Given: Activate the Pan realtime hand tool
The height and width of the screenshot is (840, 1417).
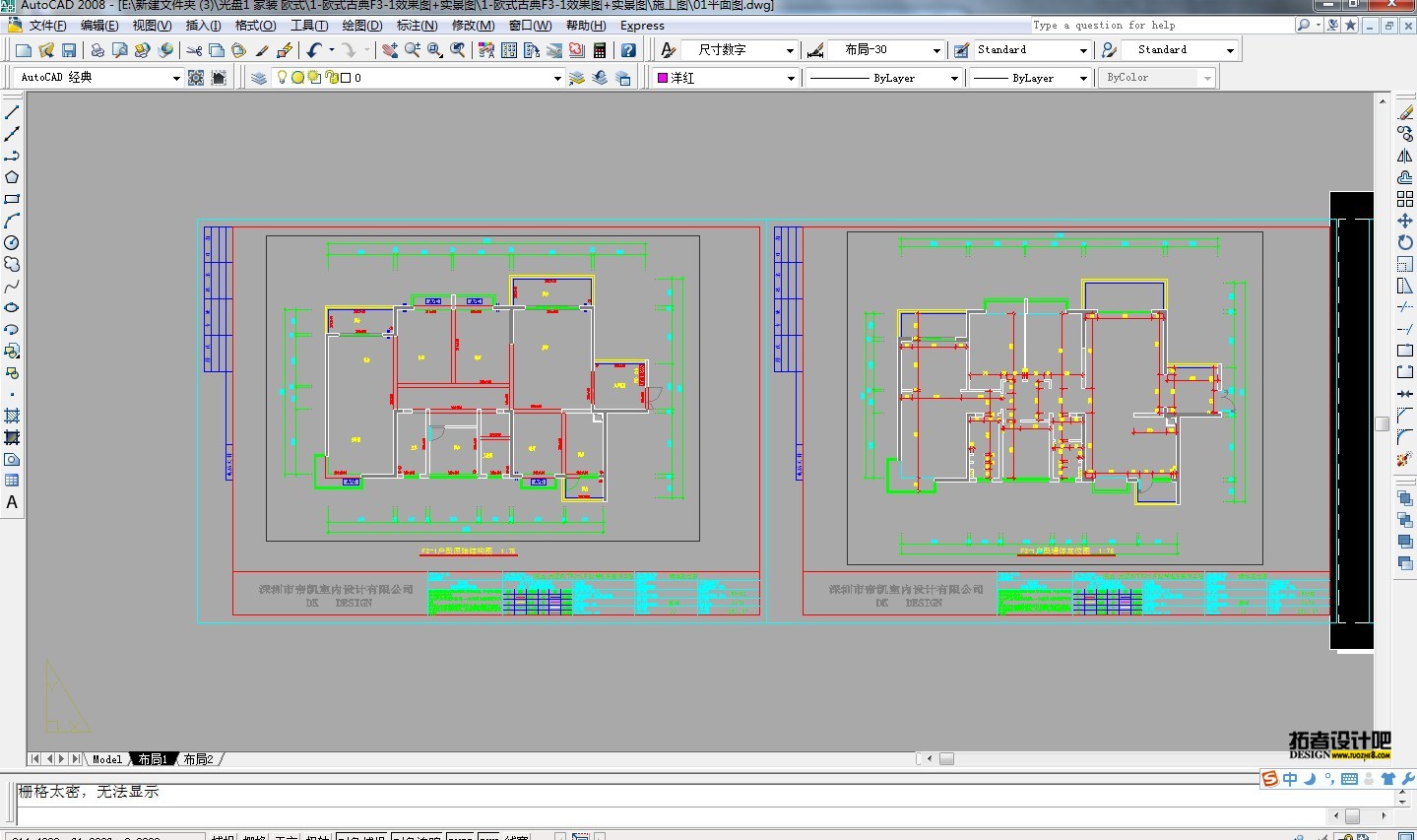Looking at the screenshot, I should [x=390, y=50].
